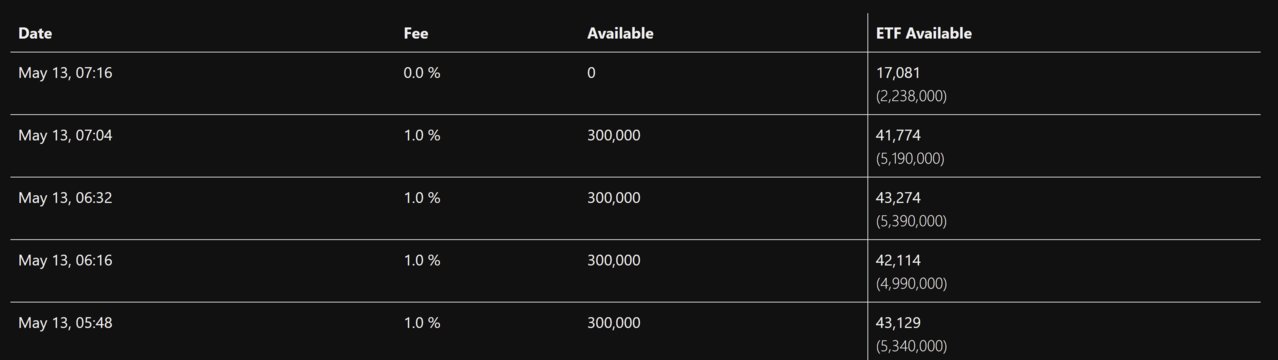The image size is (1278, 360).
Task: Click the ETF value 43,129
Action: pos(898,323)
